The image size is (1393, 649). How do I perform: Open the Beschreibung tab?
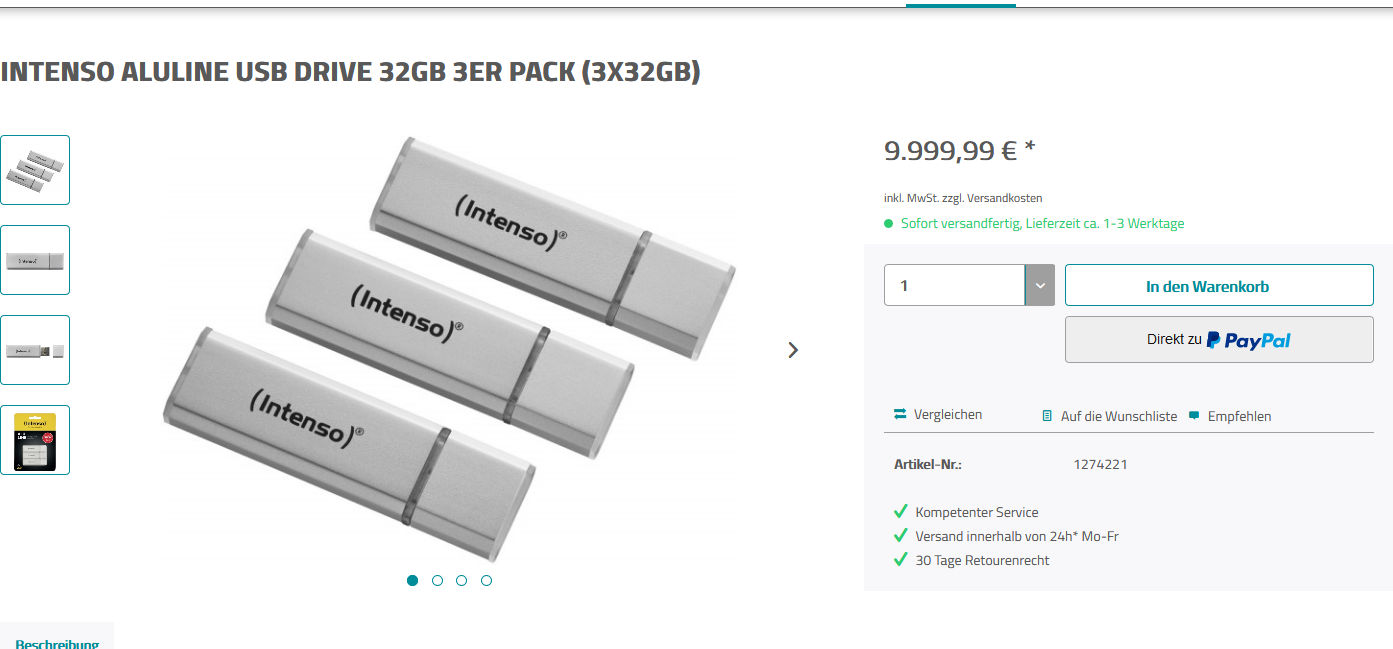coord(57,643)
